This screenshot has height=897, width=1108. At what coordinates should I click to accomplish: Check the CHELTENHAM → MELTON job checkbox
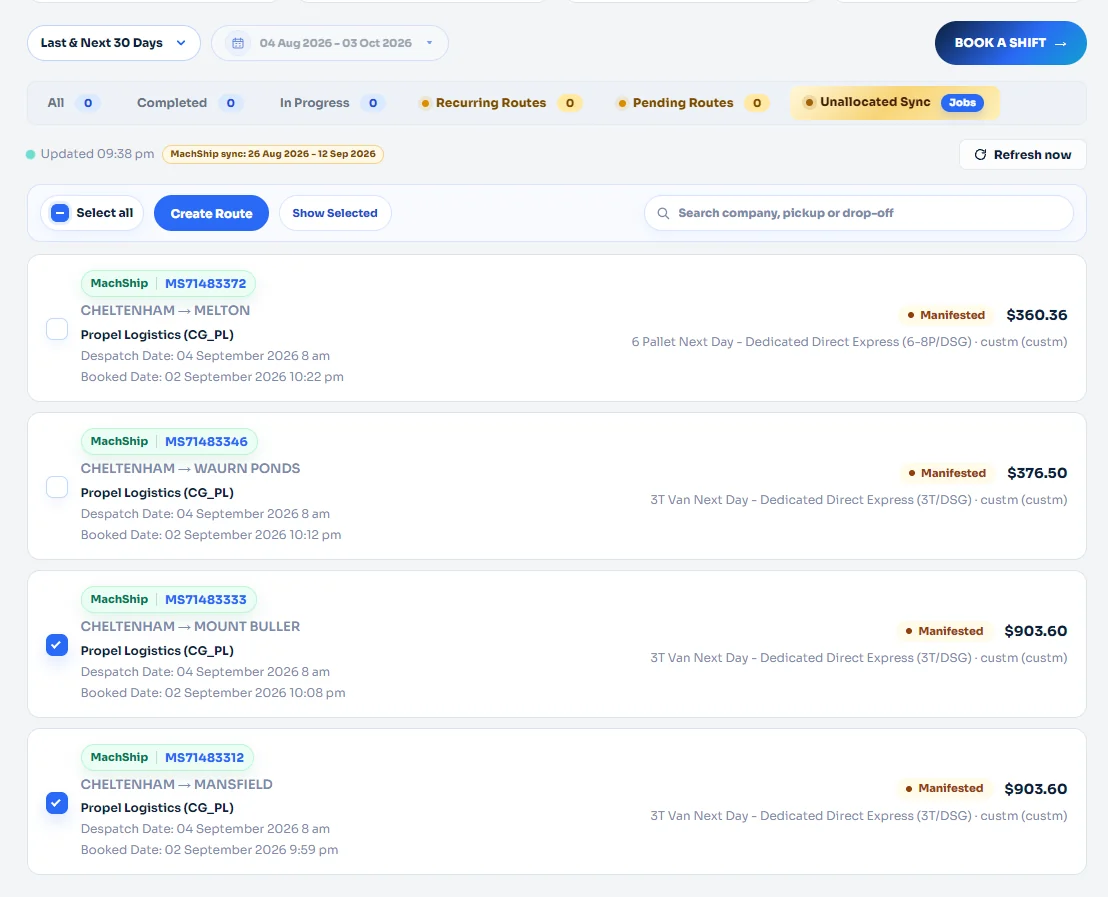click(57, 329)
